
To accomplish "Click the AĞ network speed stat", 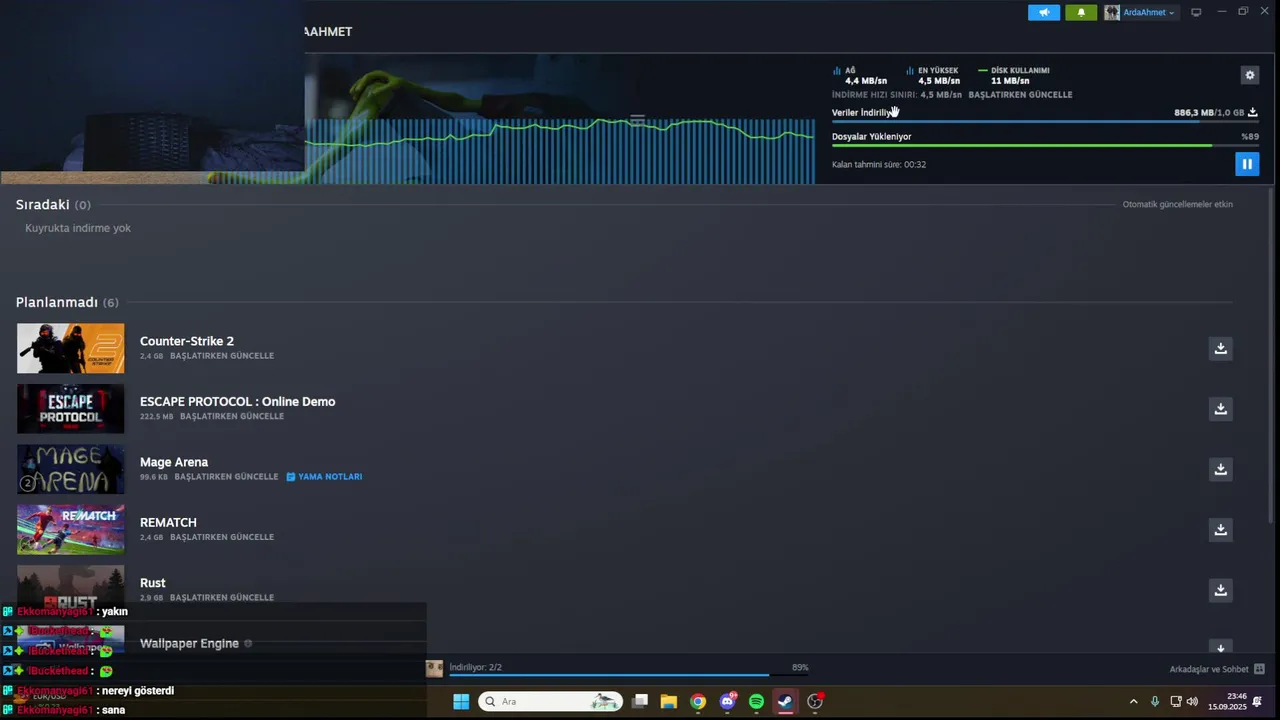I will 860,76.
